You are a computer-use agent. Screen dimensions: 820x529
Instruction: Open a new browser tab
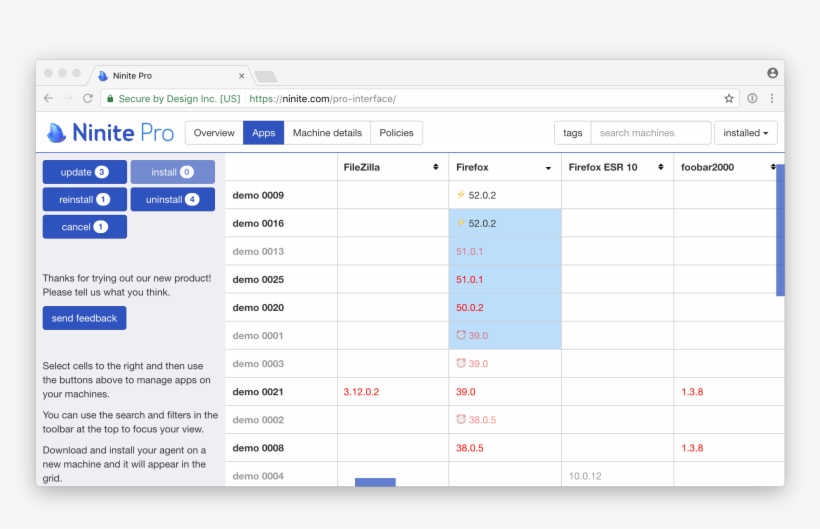[x=266, y=77]
